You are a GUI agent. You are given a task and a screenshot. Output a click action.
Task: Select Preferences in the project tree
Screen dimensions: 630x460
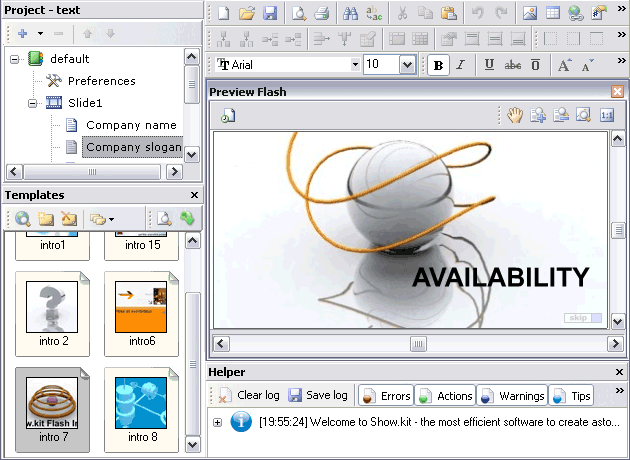click(102, 81)
